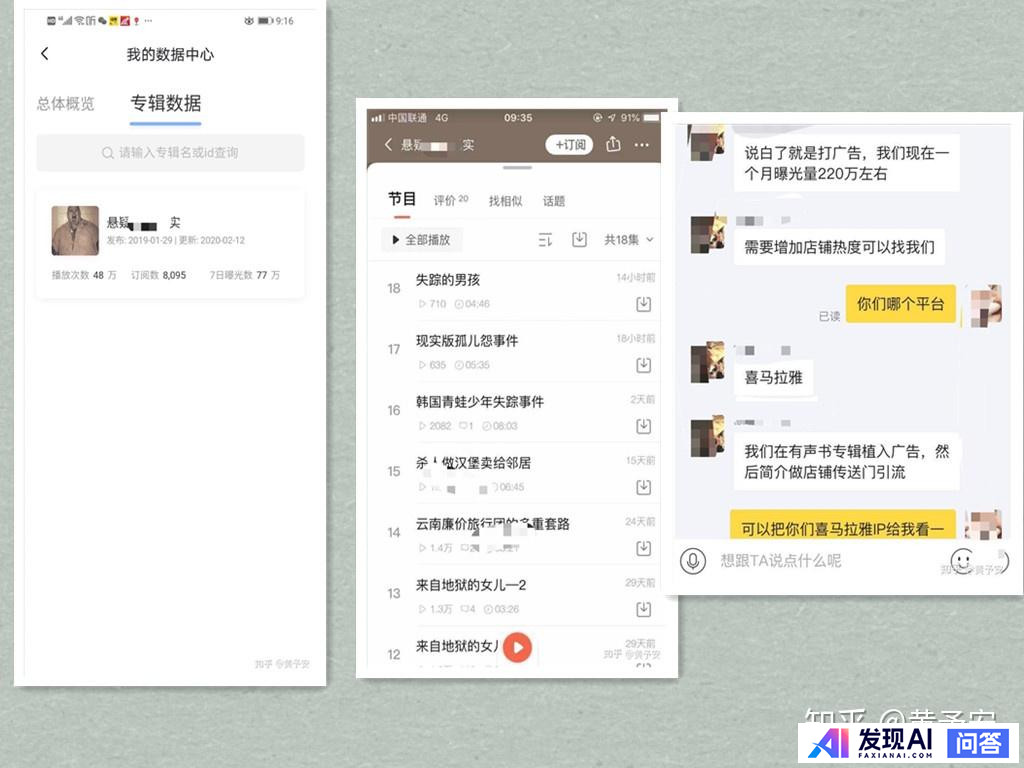Open the emoji picker in chat
Screen dimensions: 1024x768
pyautogui.click(x=962, y=560)
